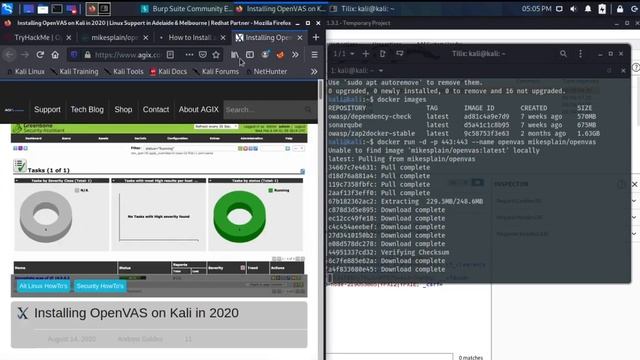Image resolution: width=640 pixels, height=360 pixels.
Task: Open Kali Docs bookmark
Action: (x=168, y=71)
